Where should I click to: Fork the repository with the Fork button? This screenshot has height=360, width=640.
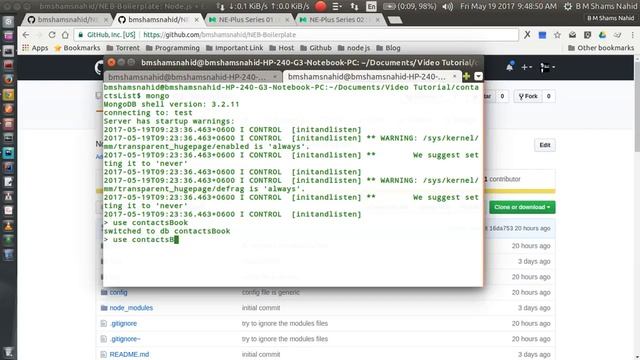(528, 96)
